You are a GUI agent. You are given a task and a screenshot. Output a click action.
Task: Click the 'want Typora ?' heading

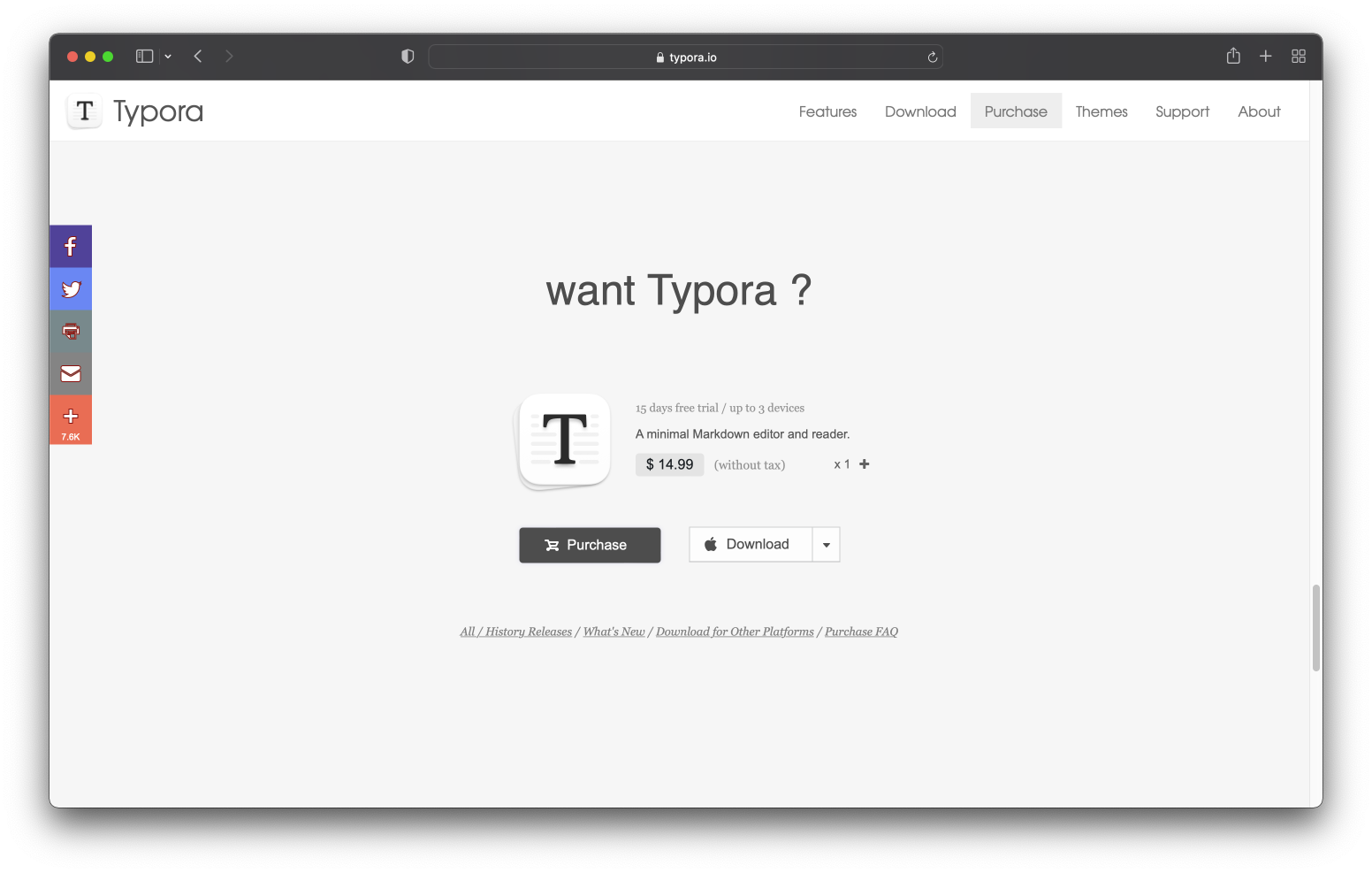click(x=678, y=290)
